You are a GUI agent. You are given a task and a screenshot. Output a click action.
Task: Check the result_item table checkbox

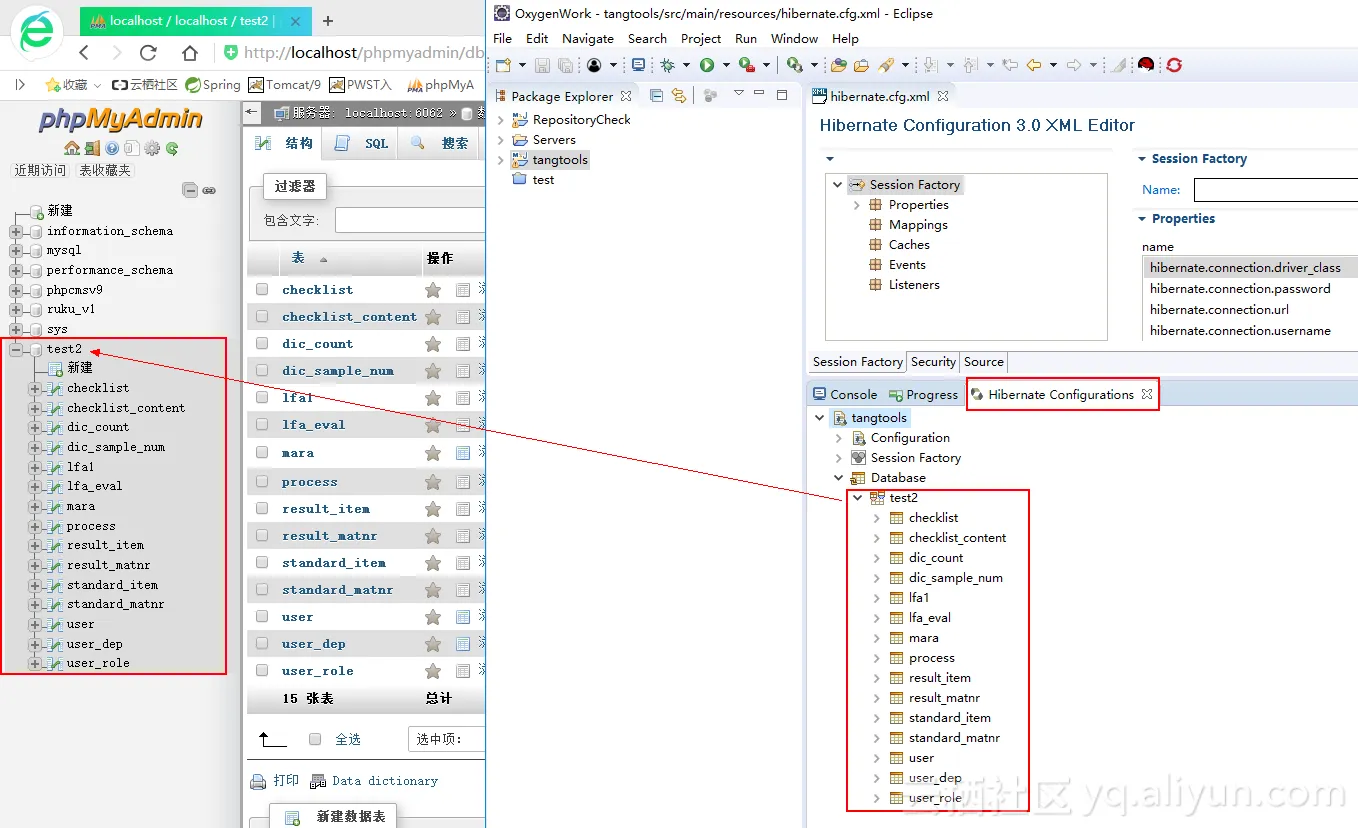tap(262, 509)
